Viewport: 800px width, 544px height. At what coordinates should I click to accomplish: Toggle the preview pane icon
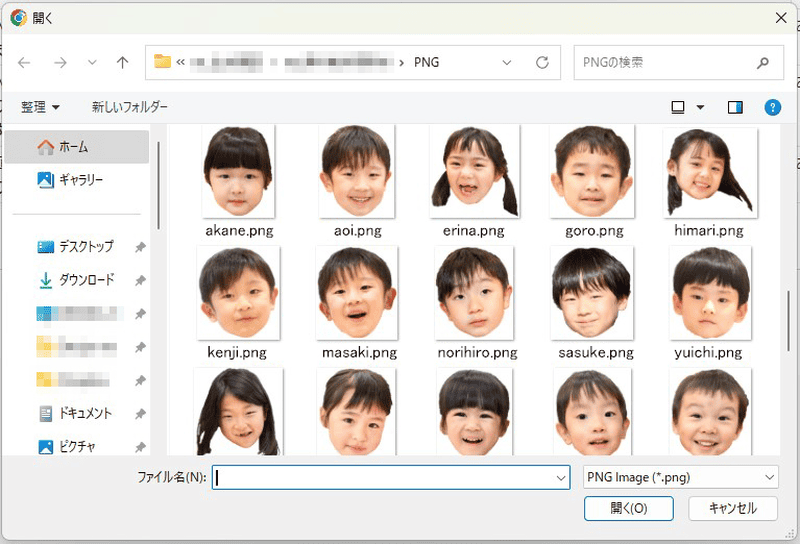point(735,107)
